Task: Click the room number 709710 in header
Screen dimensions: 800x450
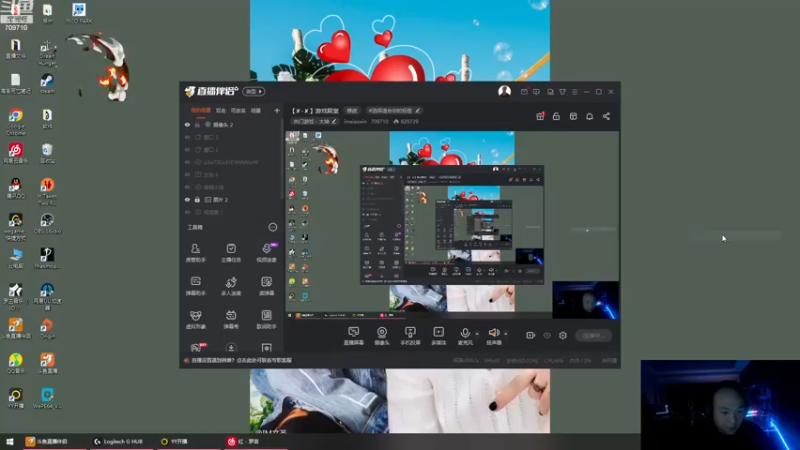Action: click(x=380, y=121)
